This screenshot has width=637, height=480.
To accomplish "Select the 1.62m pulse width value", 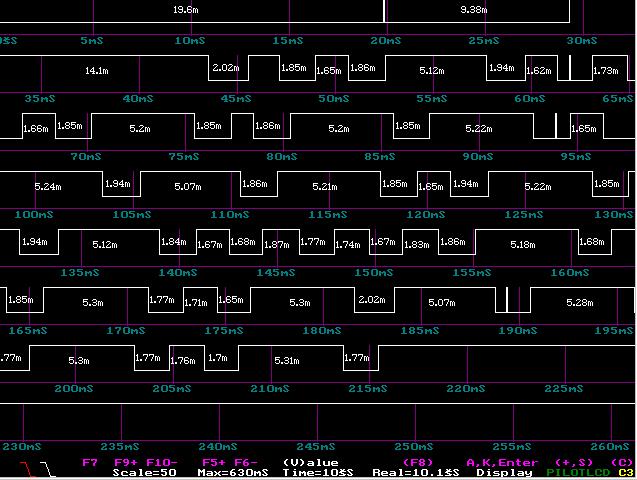I will pyautogui.click(x=539, y=71).
